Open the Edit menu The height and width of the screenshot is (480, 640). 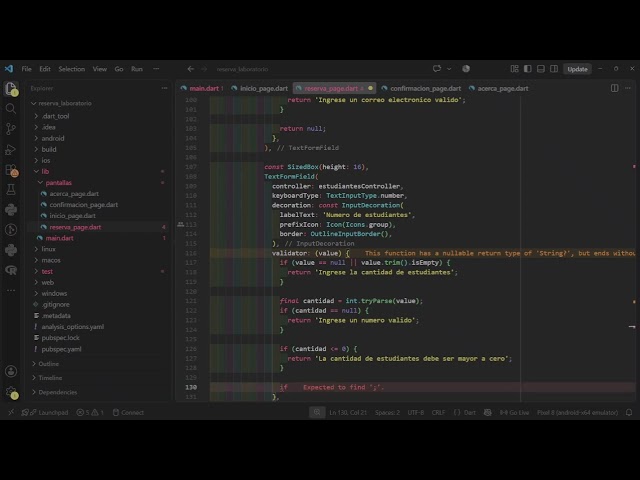pos(45,69)
